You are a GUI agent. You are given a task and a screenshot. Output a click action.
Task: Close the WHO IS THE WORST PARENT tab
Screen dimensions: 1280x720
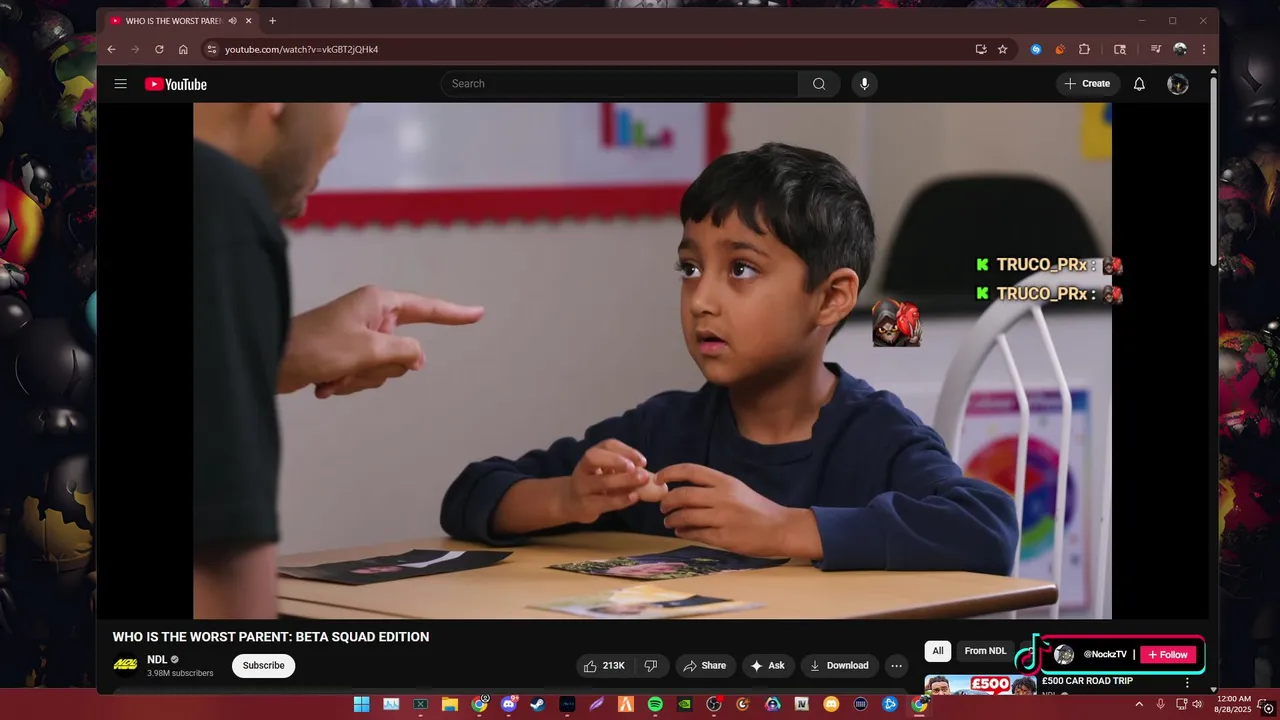pos(249,21)
